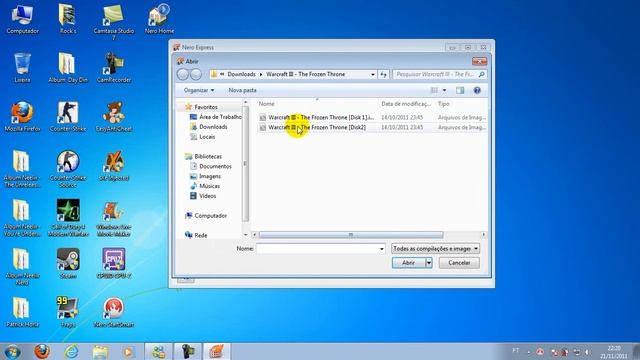Go to Locais in sidebar

202,137
